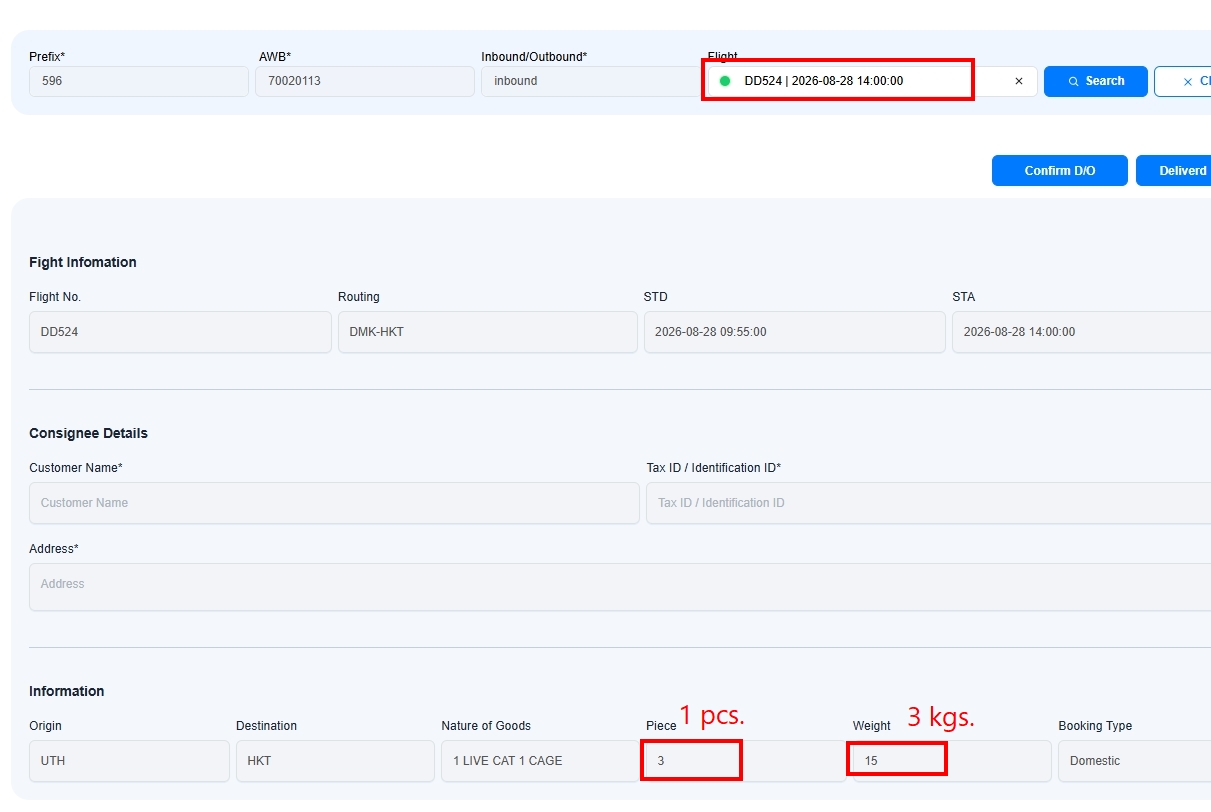1211x812 pixels.
Task: Click the Weight field showing 15
Action: point(951,761)
